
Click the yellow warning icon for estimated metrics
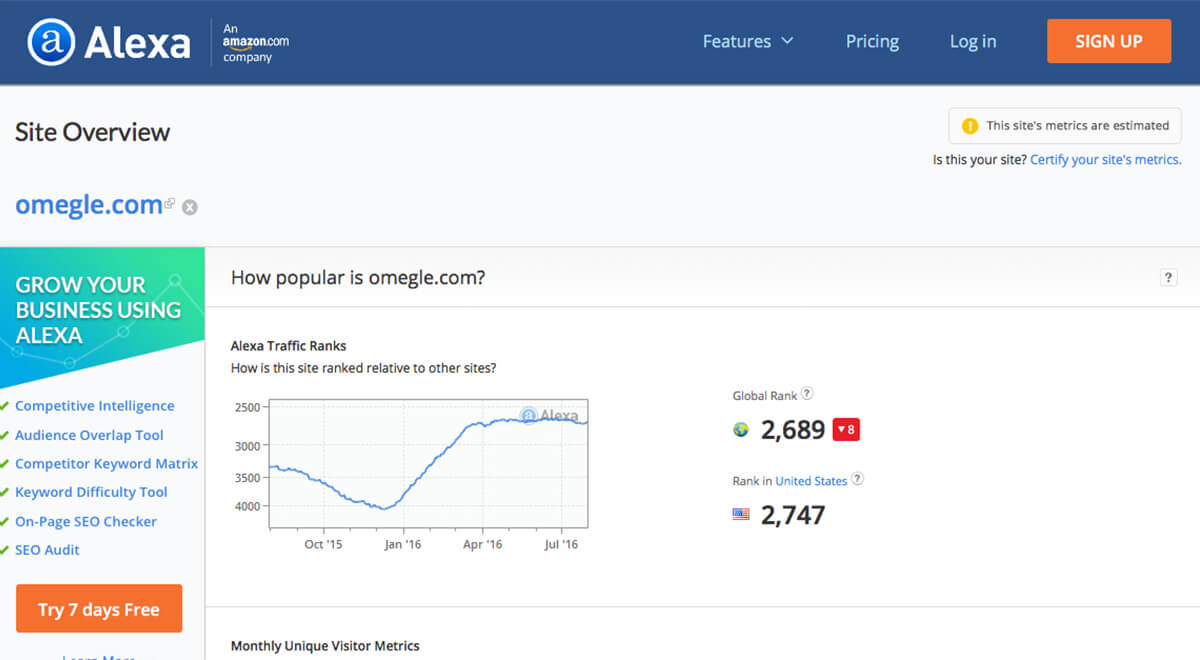969,126
